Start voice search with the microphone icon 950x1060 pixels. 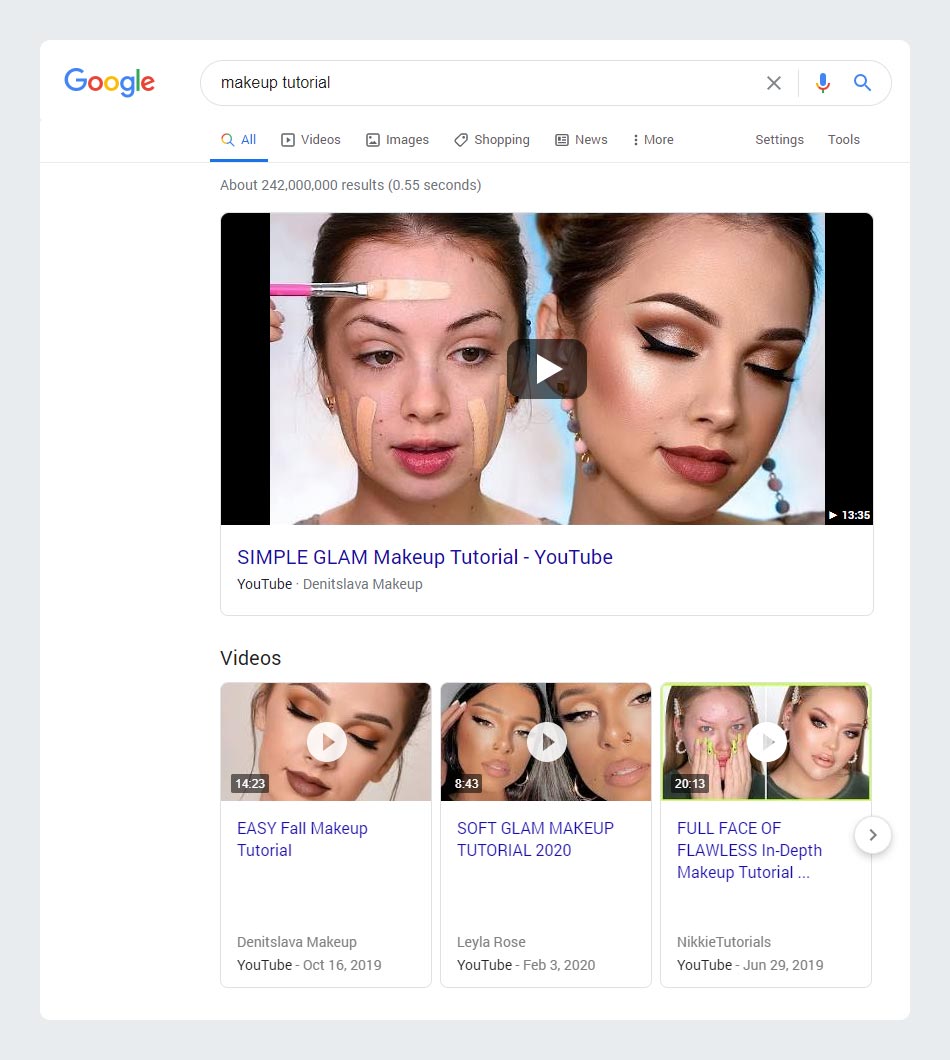click(x=823, y=83)
